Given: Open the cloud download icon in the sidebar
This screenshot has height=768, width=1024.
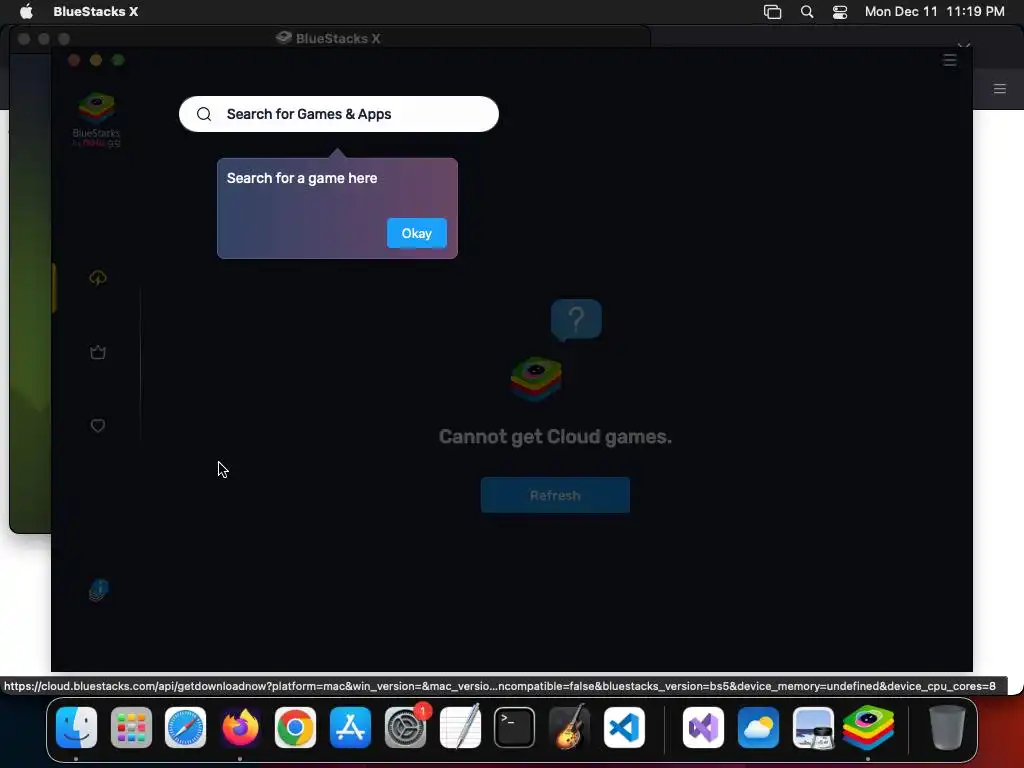Looking at the screenshot, I should pyautogui.click(x=98, y=278).
